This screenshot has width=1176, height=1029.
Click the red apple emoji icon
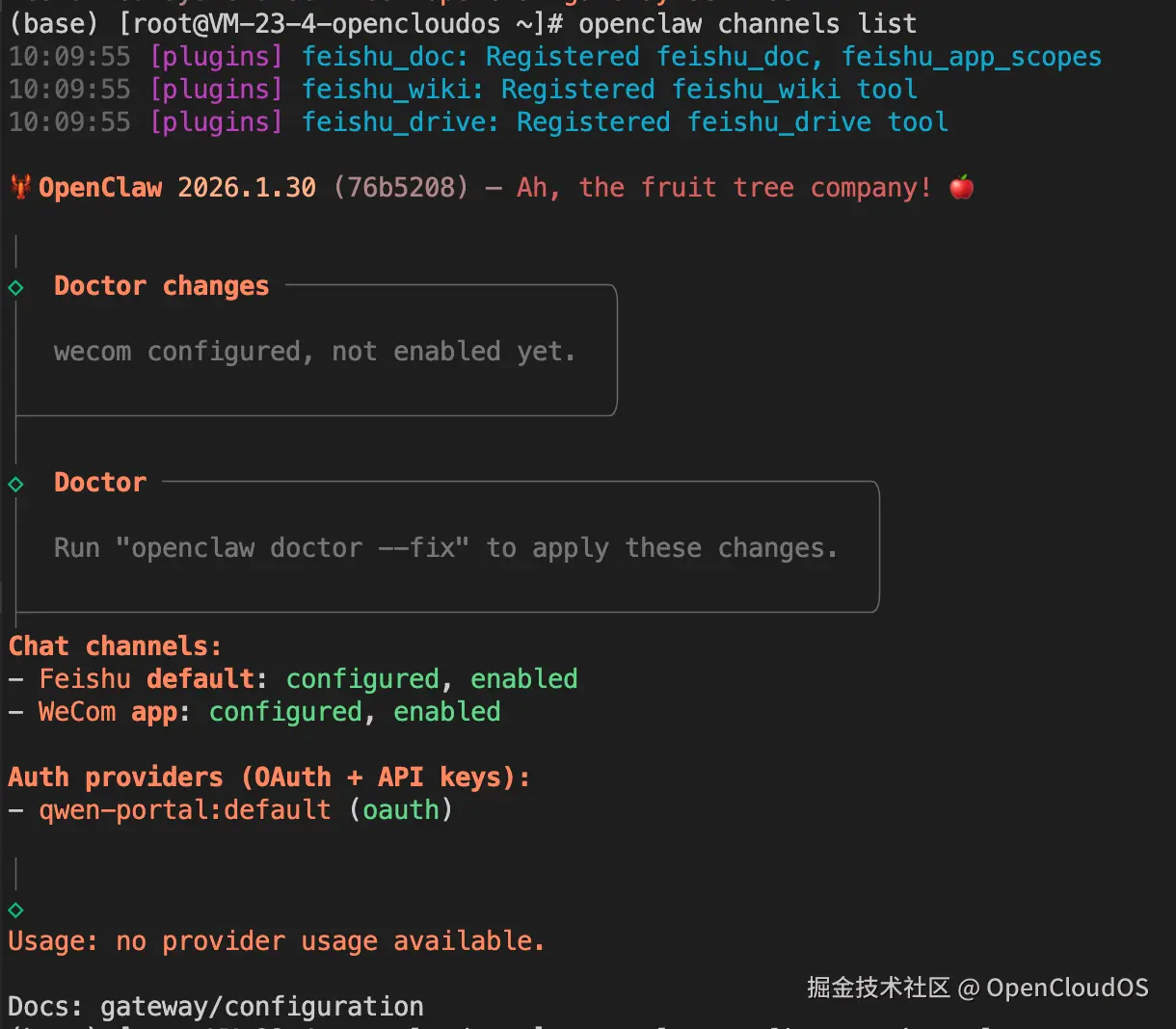[961, 187]
